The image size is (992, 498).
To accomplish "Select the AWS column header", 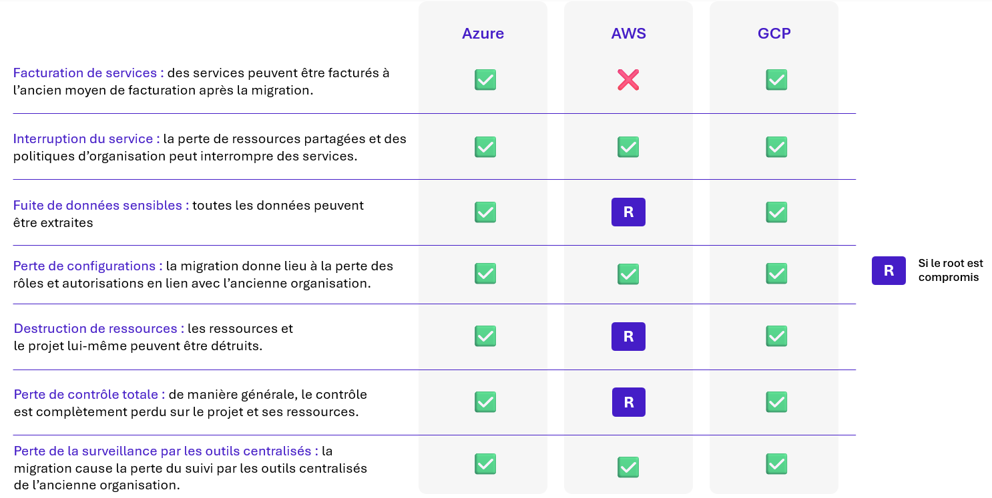I will click(x=628, y=33).
